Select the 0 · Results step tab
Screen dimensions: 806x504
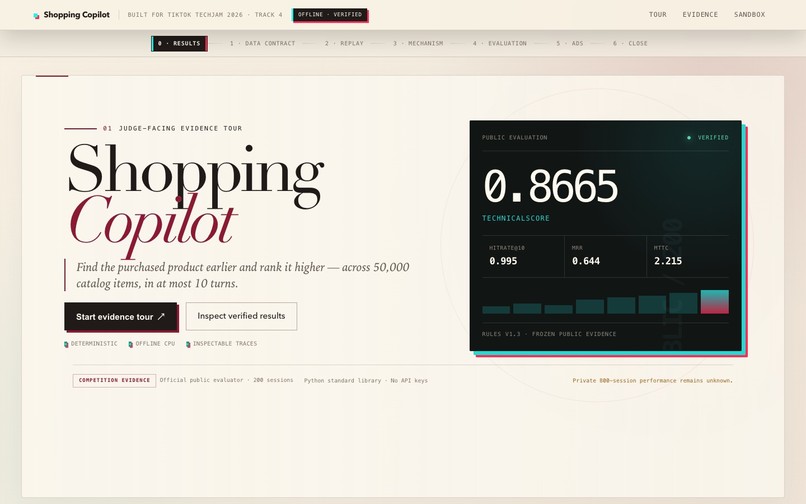click(x=179, y=43)
